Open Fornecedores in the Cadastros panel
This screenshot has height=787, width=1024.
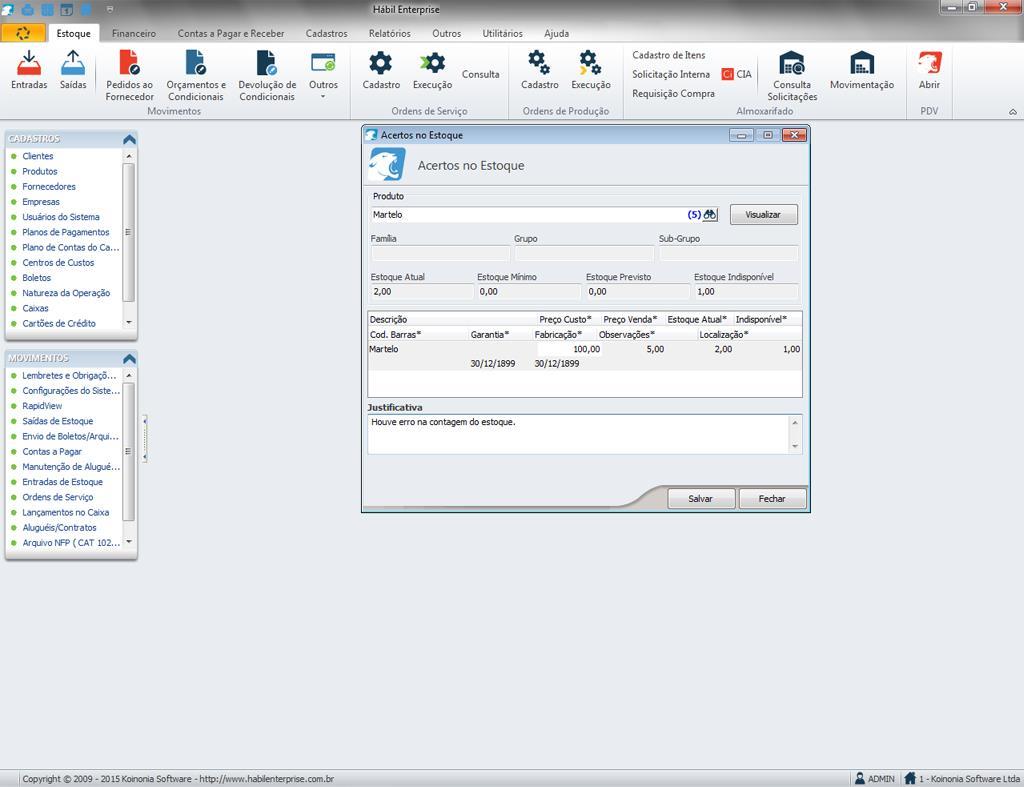coord(49,187)
